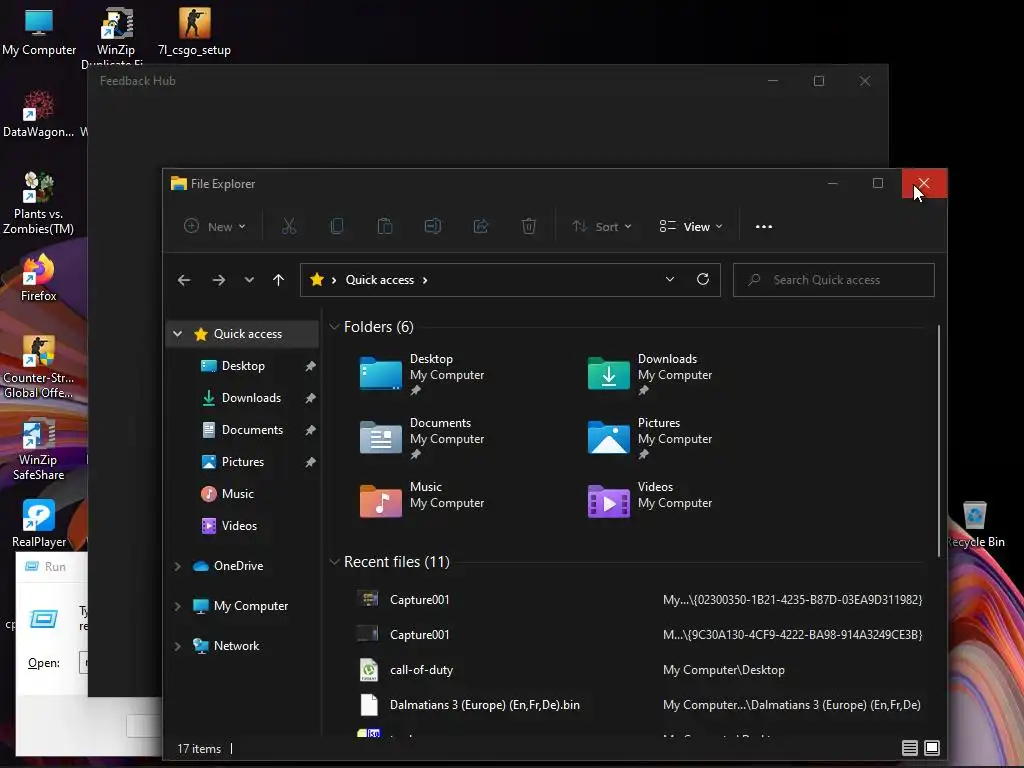
Task: Select the RealPlayer desktop icon
Action: 39,523
